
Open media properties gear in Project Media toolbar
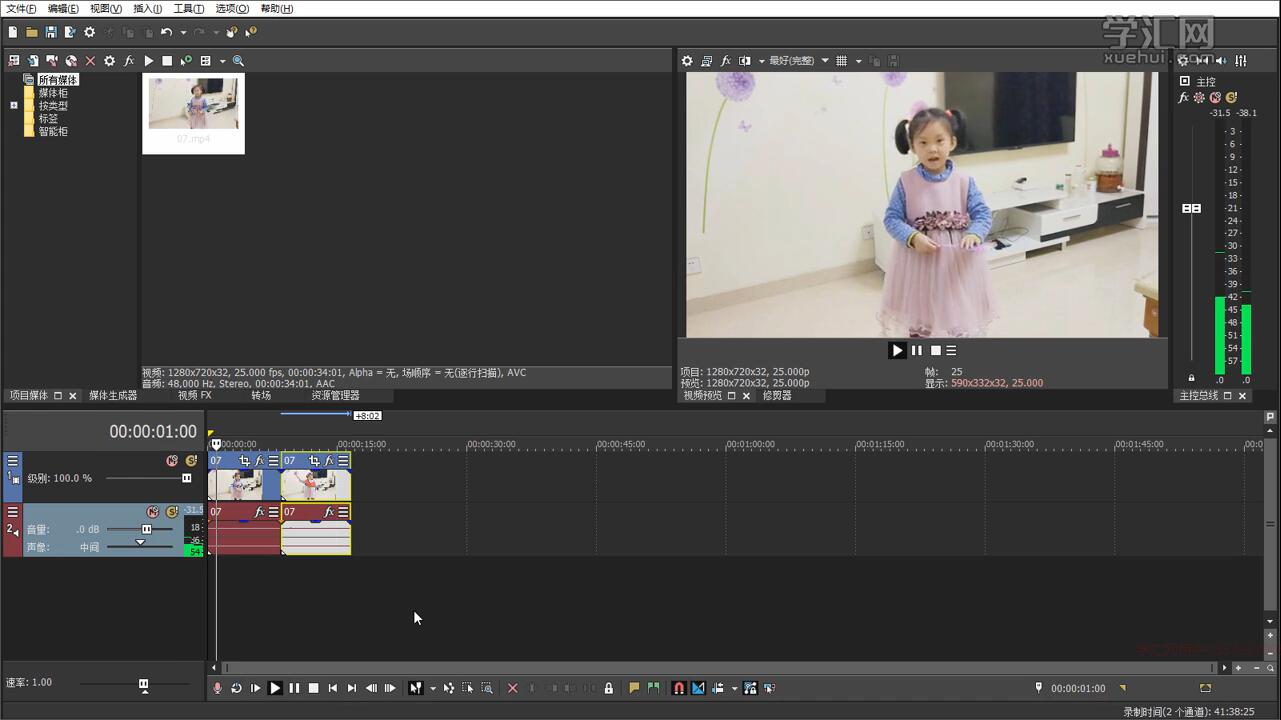click(110, 61)
